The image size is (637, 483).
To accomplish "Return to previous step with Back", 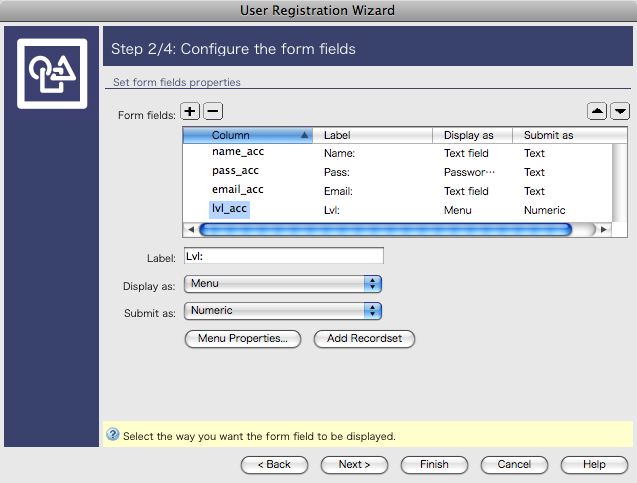I will pos(274,464).
